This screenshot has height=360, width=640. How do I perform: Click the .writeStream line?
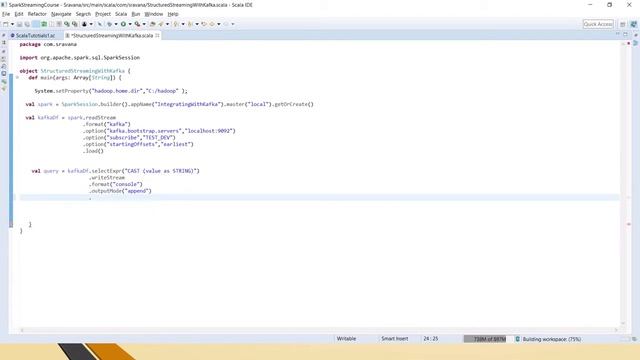coord(107,178)
